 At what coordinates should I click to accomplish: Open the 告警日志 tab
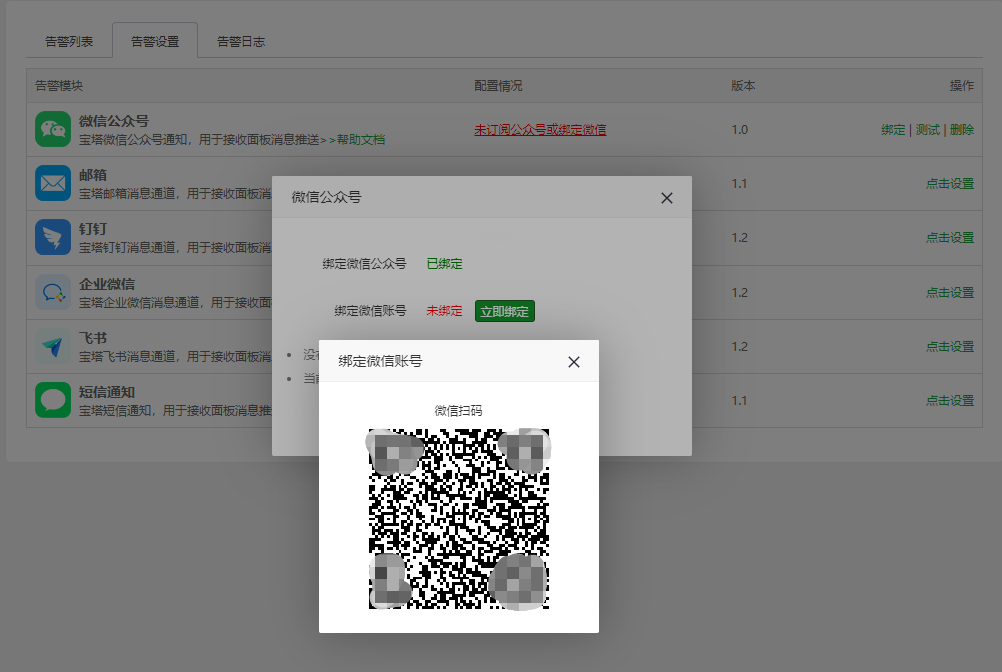[x=241, y=42]
